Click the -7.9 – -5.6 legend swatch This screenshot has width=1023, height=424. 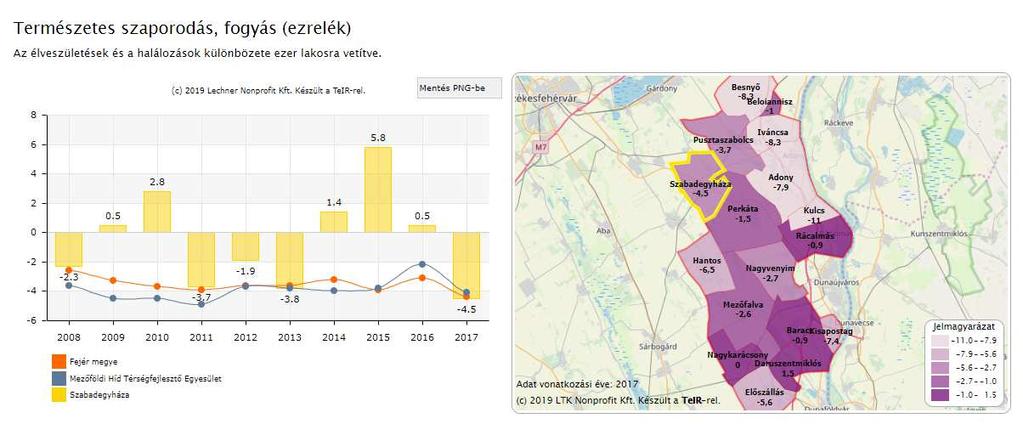[939, 354]
